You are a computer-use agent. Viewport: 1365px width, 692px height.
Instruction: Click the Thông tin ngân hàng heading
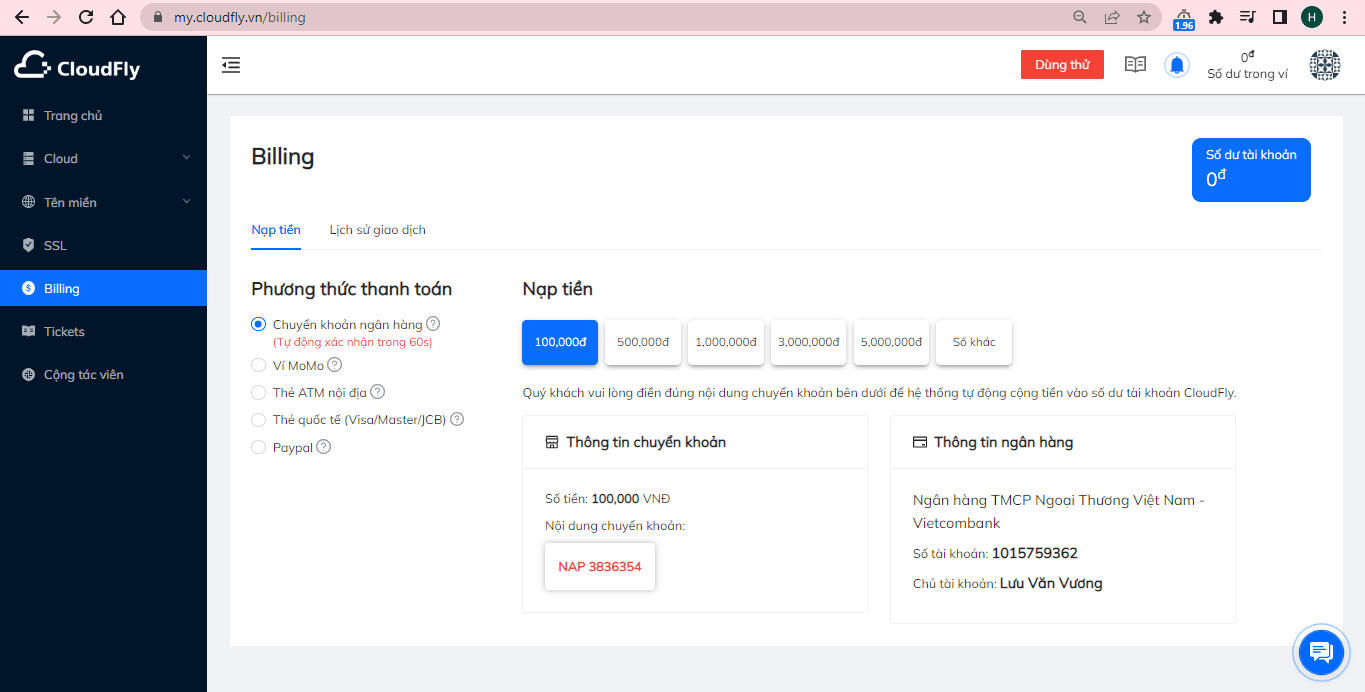tap(1003, 442)
